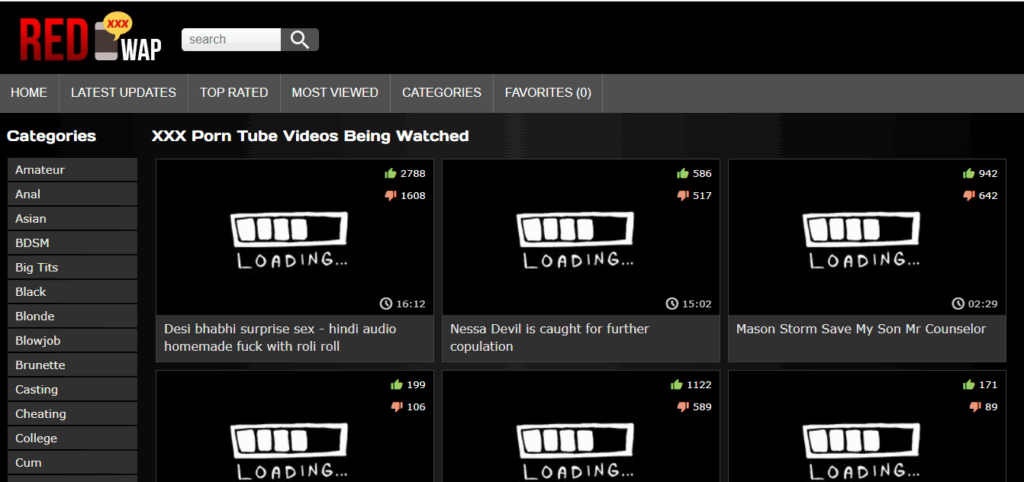The width and height of the screenshot is (1024, 482).
Task: Click thumbs-up icon next to 586
Action: click(x=683, y=173)
